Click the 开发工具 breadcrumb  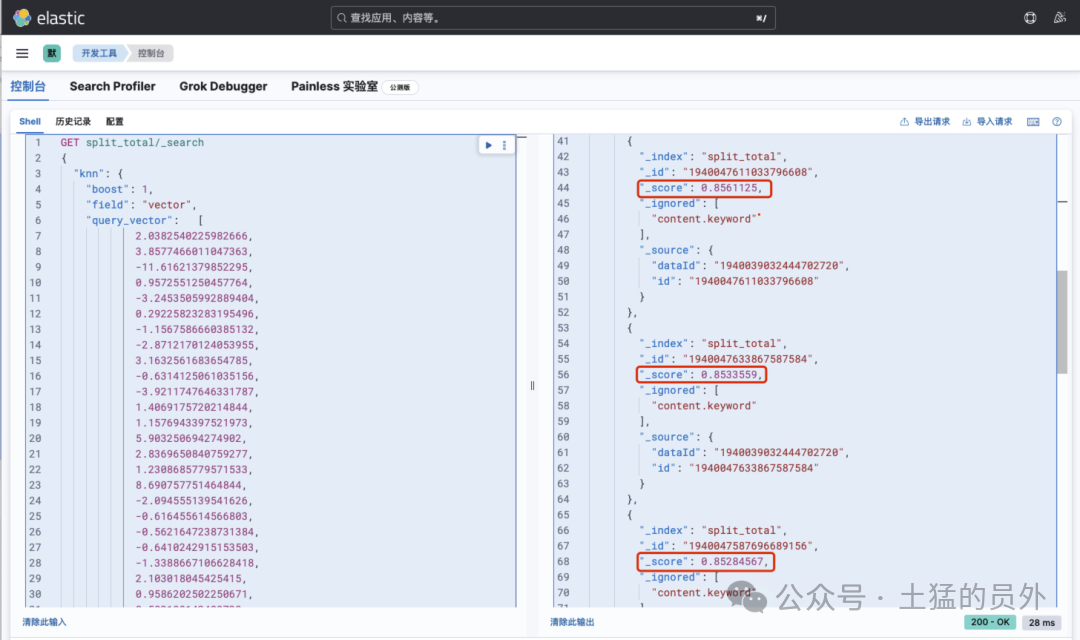pos(98,53)
